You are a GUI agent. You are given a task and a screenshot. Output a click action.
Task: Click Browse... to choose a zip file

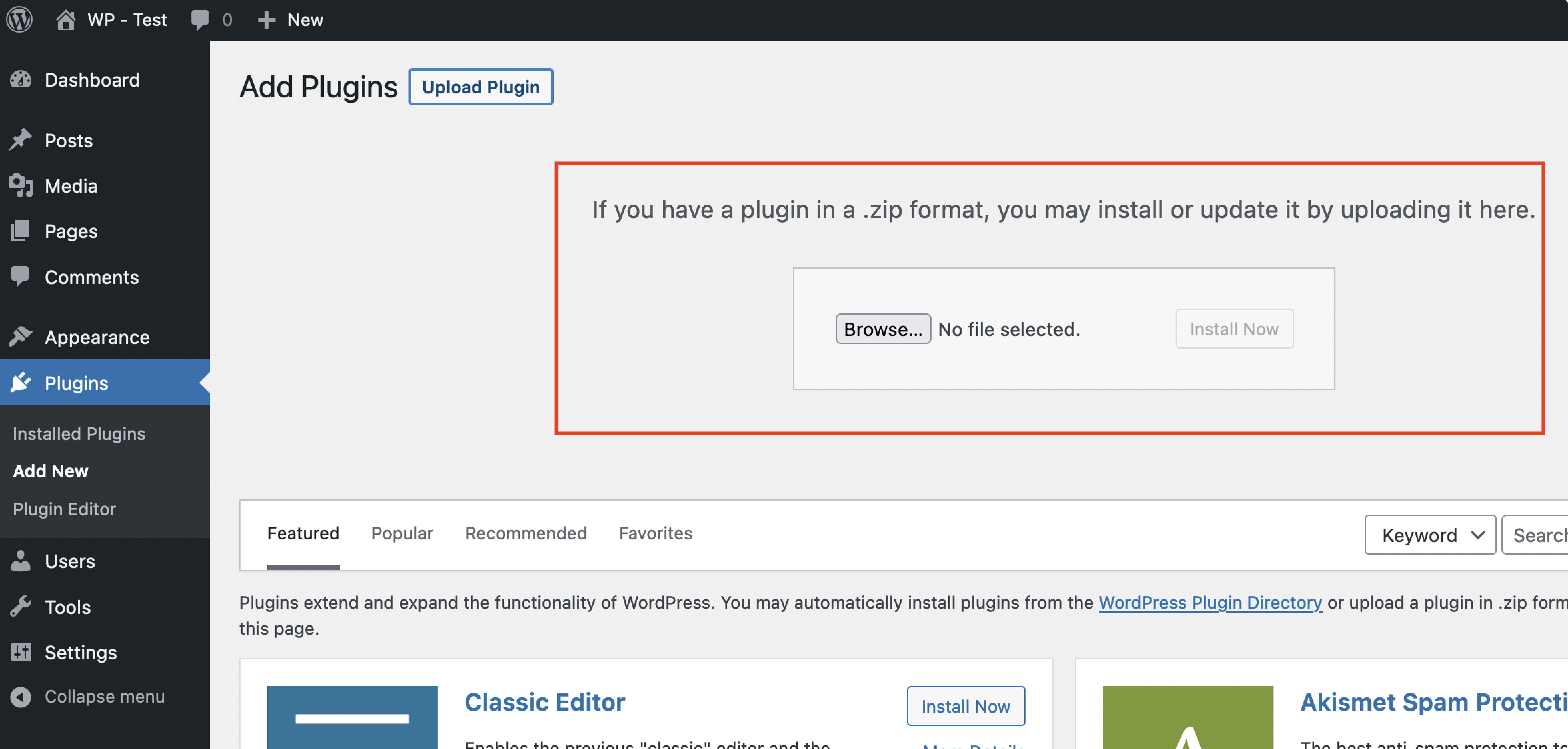click(x=883, y=329)
